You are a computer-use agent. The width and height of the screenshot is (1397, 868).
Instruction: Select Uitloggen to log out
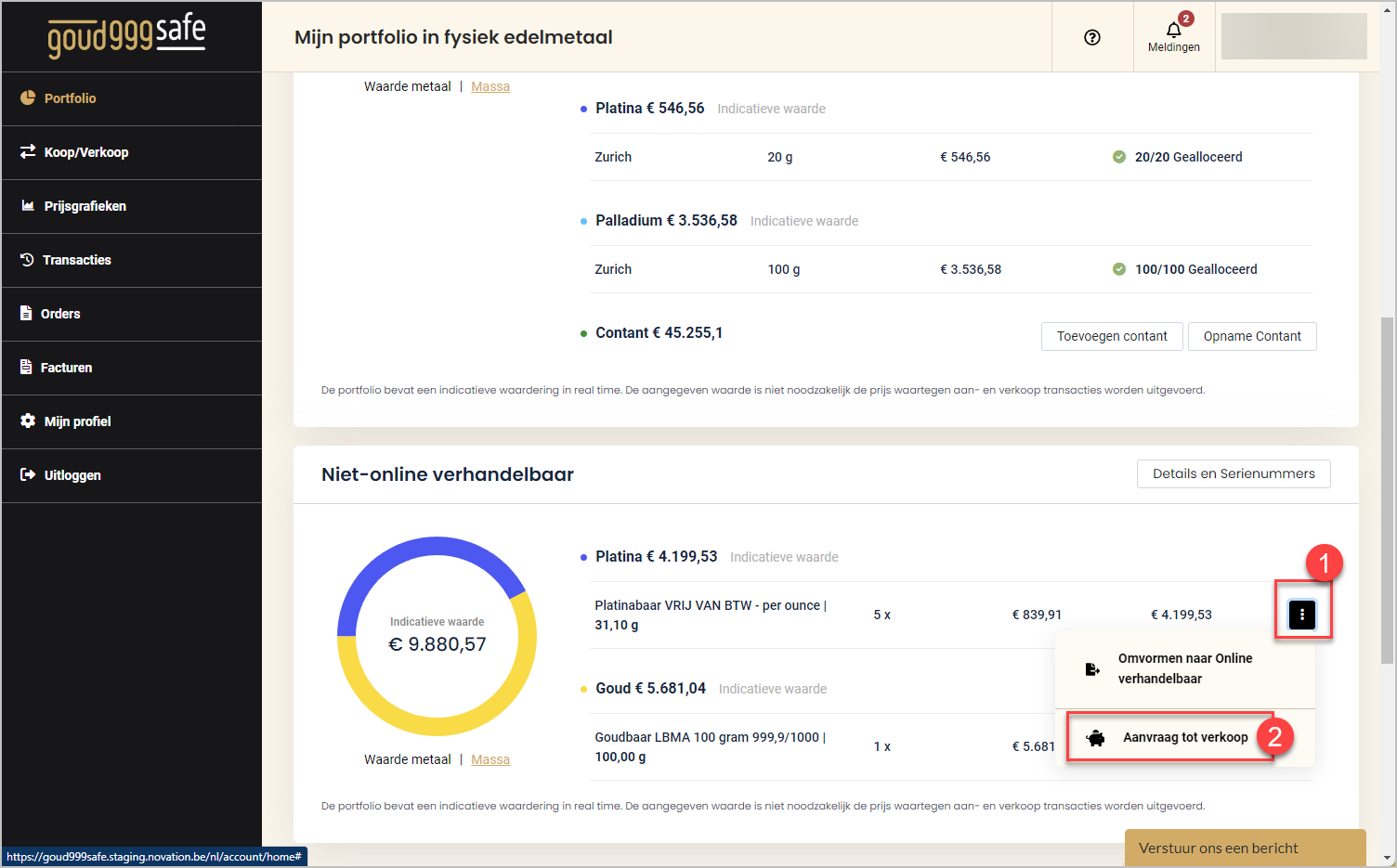[132, 475]
